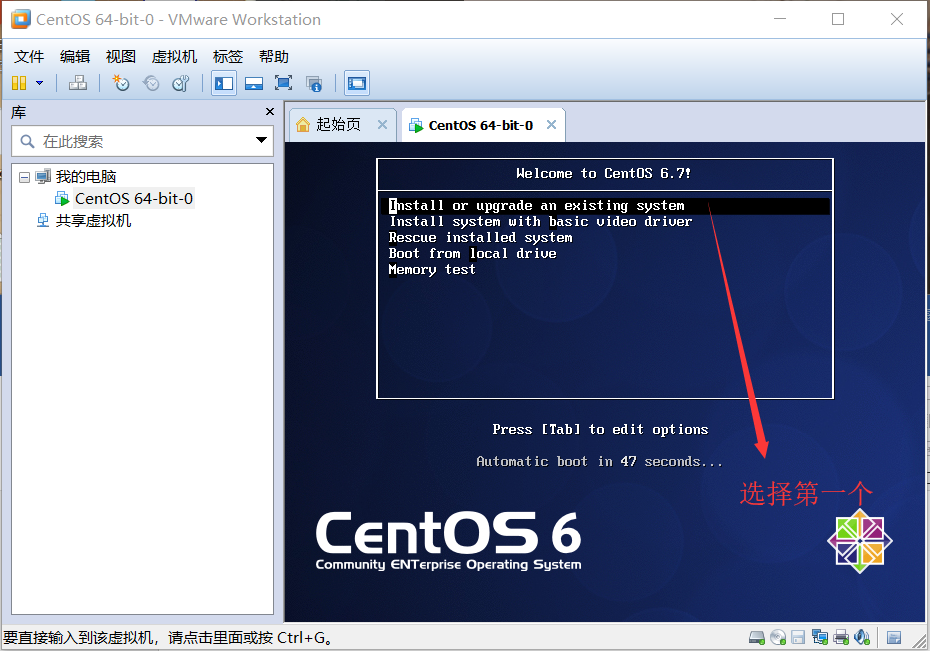The height and width of the screenshot is (651, 930).
Task: Select CentOS 64-bit-0 in the library tree
Action: click(133, 199)
